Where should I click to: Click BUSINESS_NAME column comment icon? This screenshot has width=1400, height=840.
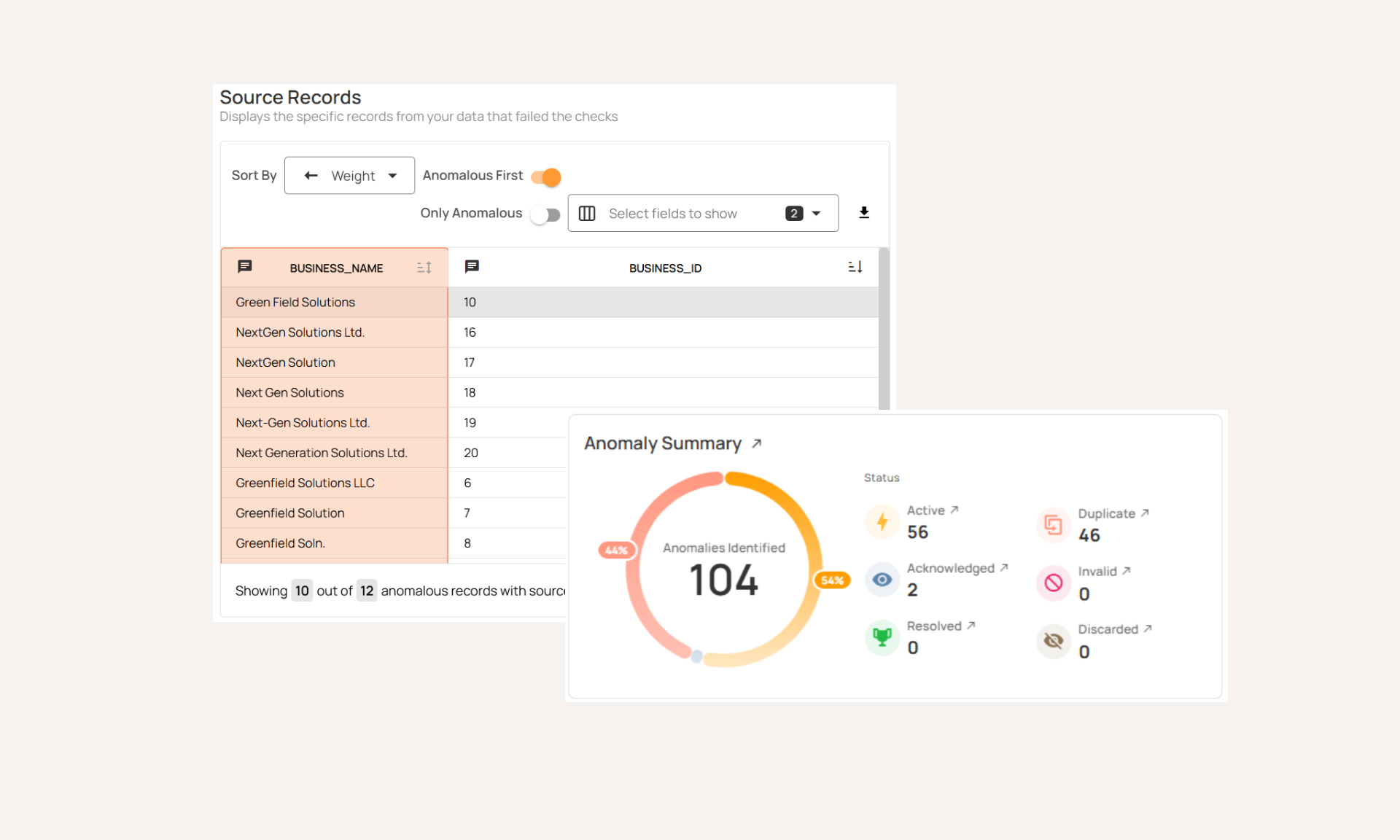click(x=245, y=267)
